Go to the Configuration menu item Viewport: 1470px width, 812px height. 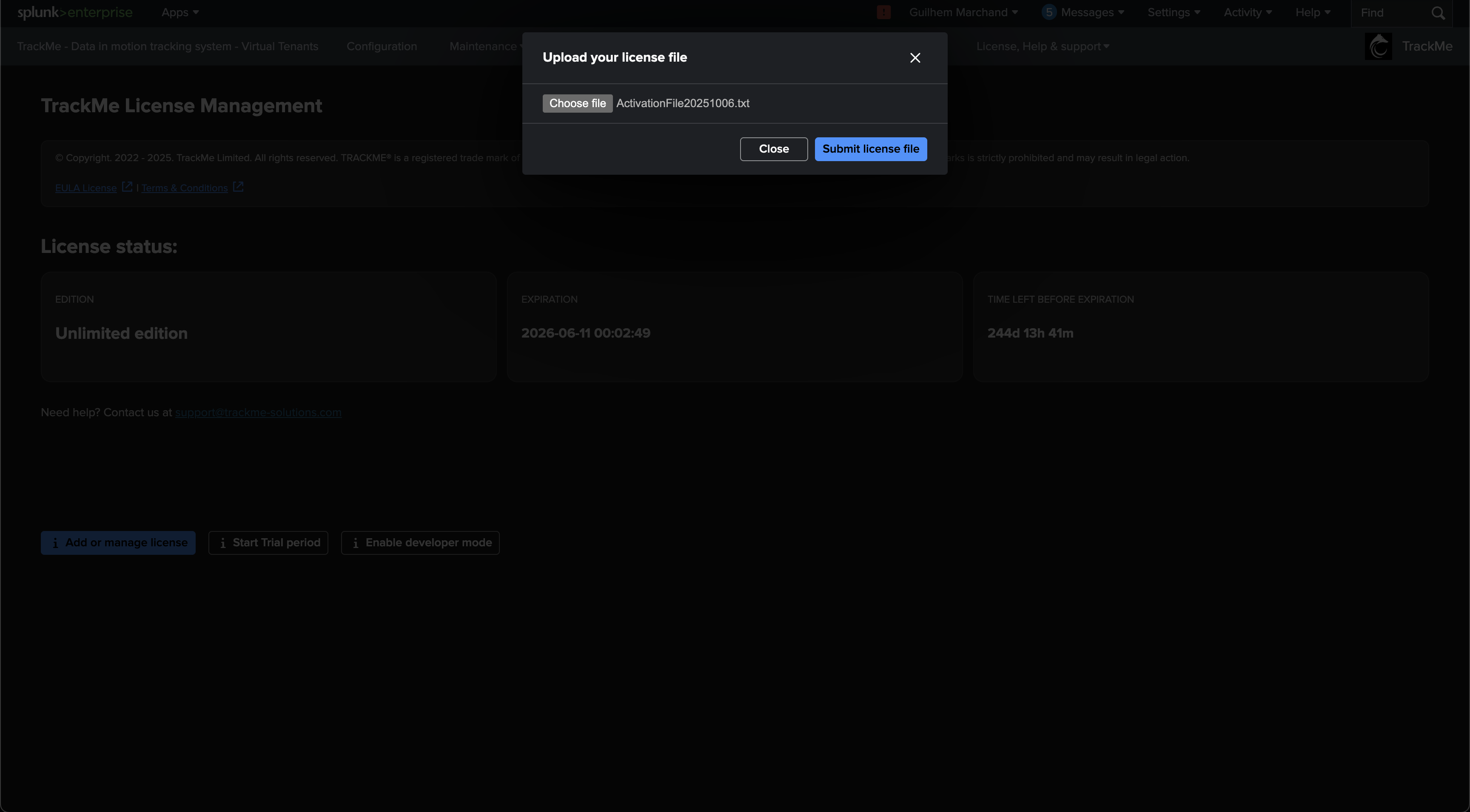382,46
